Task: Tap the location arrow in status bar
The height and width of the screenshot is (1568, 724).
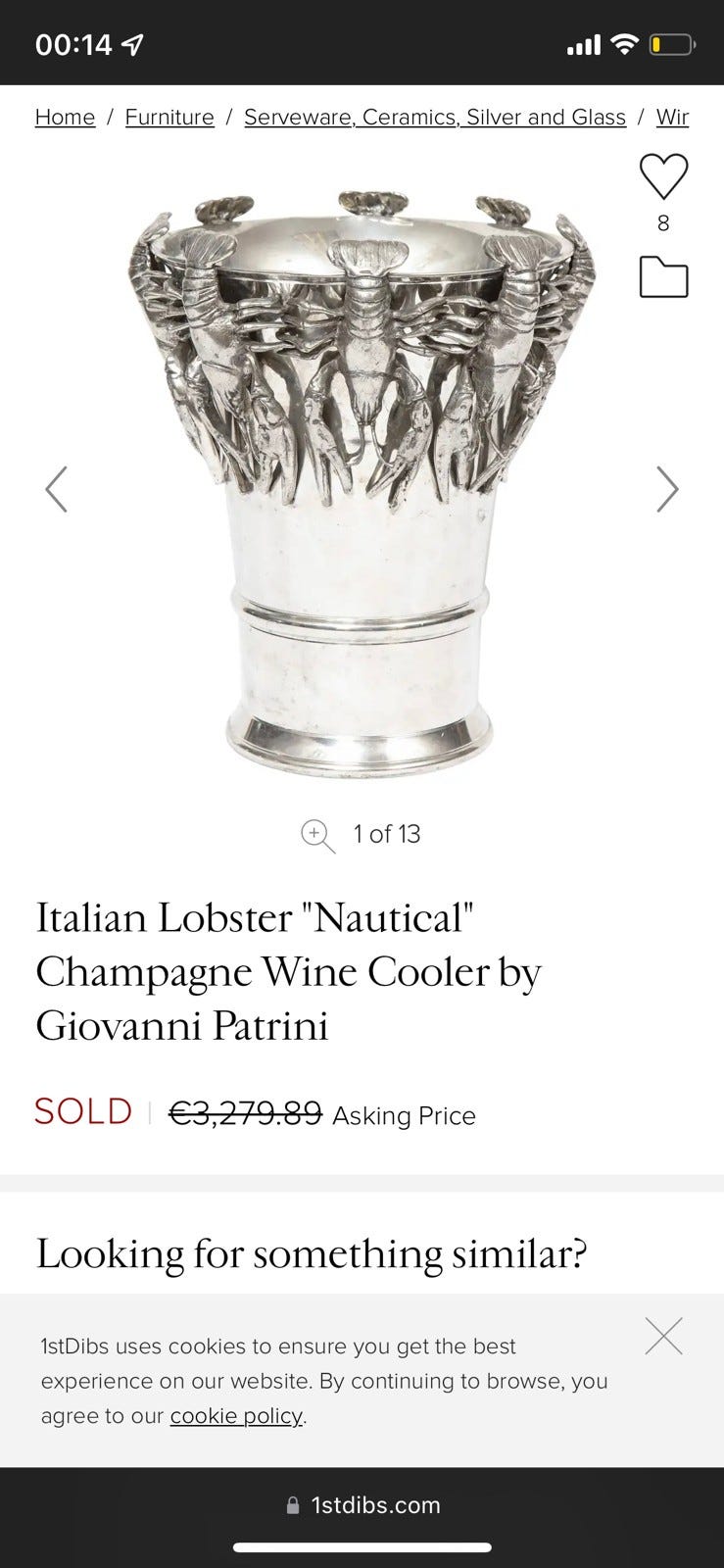Action: coord(133,44)
